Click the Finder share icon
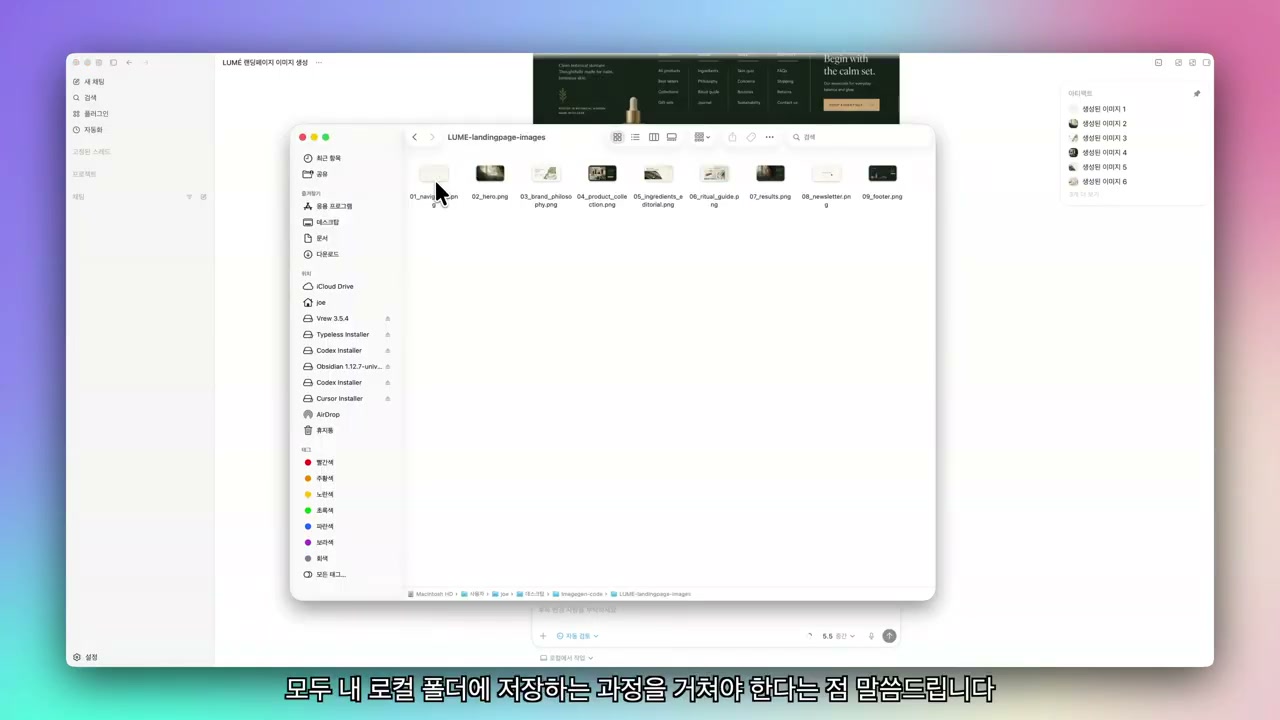The image size is (1280, 720). click(732, 137)
